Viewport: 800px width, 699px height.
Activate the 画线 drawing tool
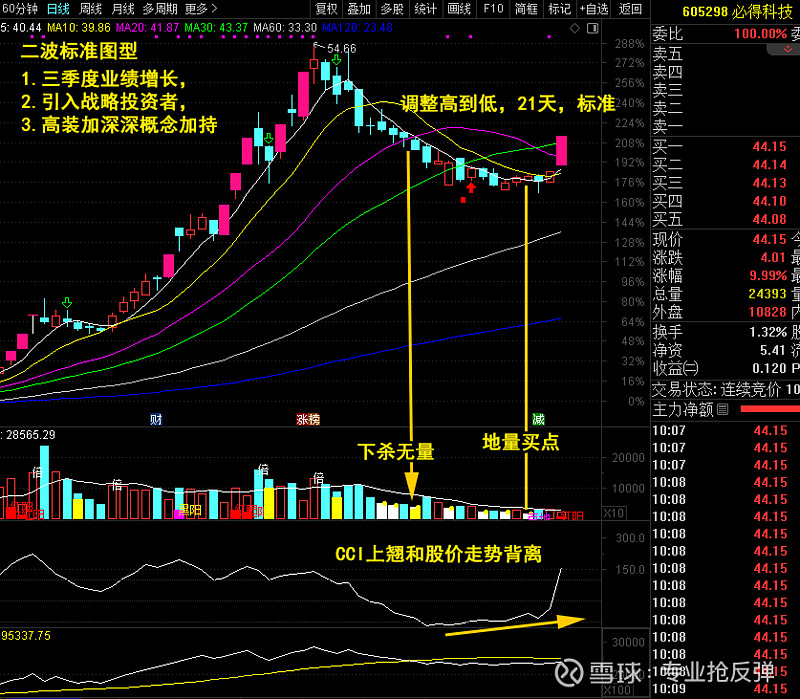[459, 9]
